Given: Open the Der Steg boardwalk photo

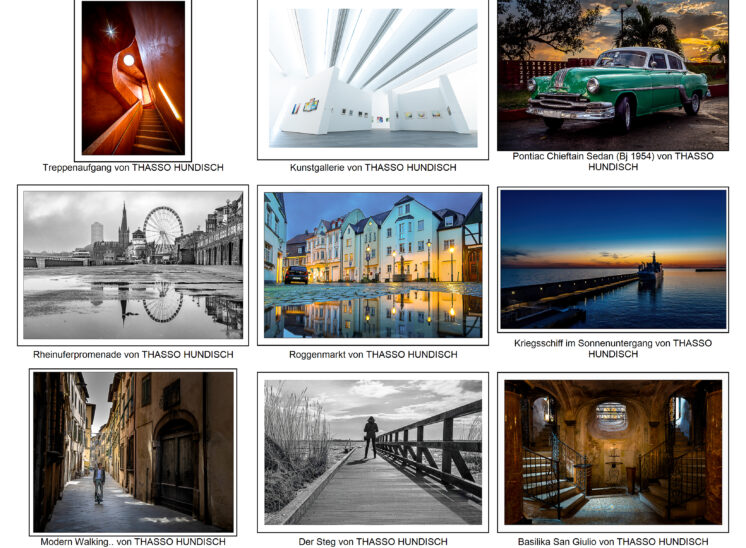Looking at the screenshot, I should tap(373, 452).
